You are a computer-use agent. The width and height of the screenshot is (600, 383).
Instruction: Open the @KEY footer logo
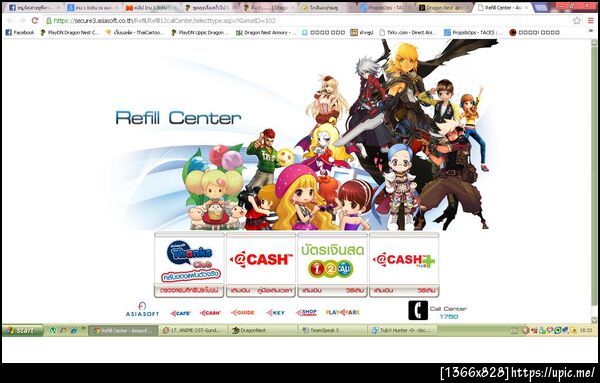tap(276, 313)
